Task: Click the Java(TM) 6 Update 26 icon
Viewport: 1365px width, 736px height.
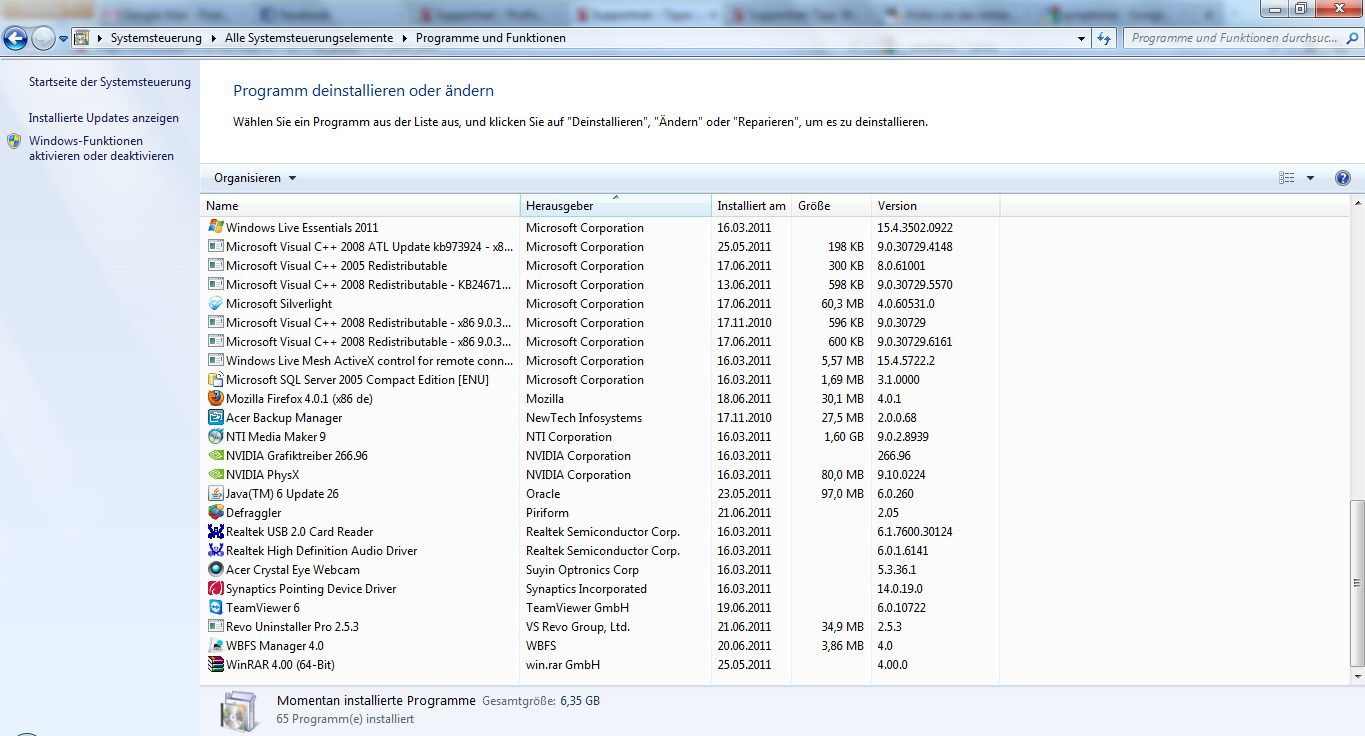Action: [x=215, y=493]
